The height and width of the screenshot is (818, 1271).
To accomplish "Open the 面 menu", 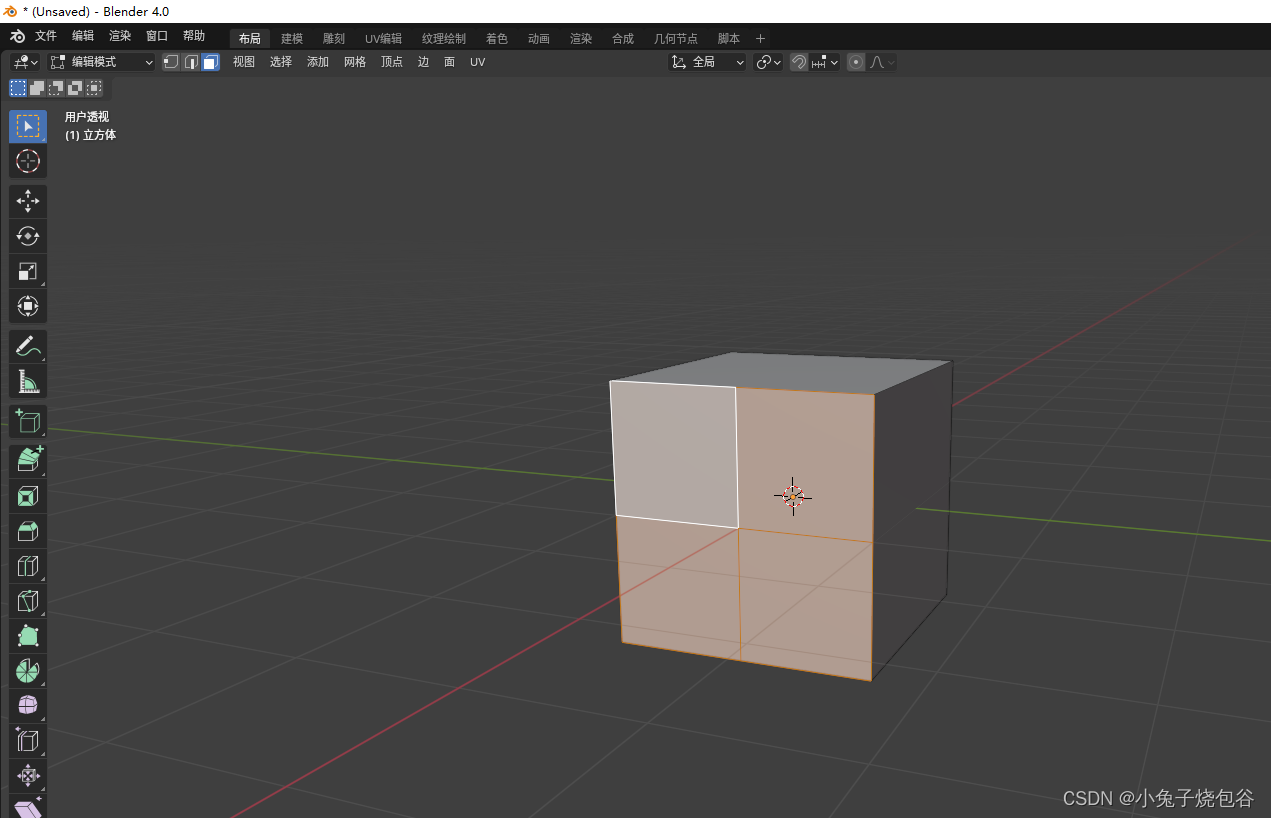I will [x=450, y=62].
